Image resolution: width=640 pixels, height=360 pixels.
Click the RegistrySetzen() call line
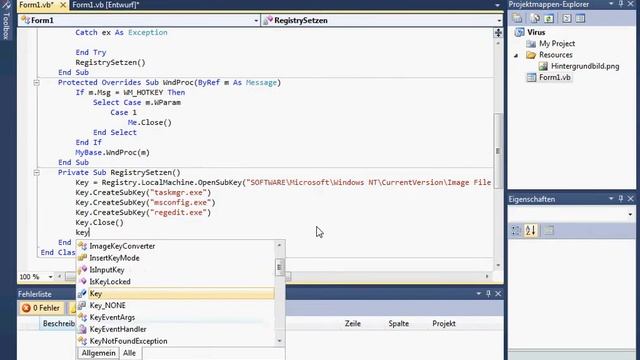pyautogui.click(x=110, y=62)
